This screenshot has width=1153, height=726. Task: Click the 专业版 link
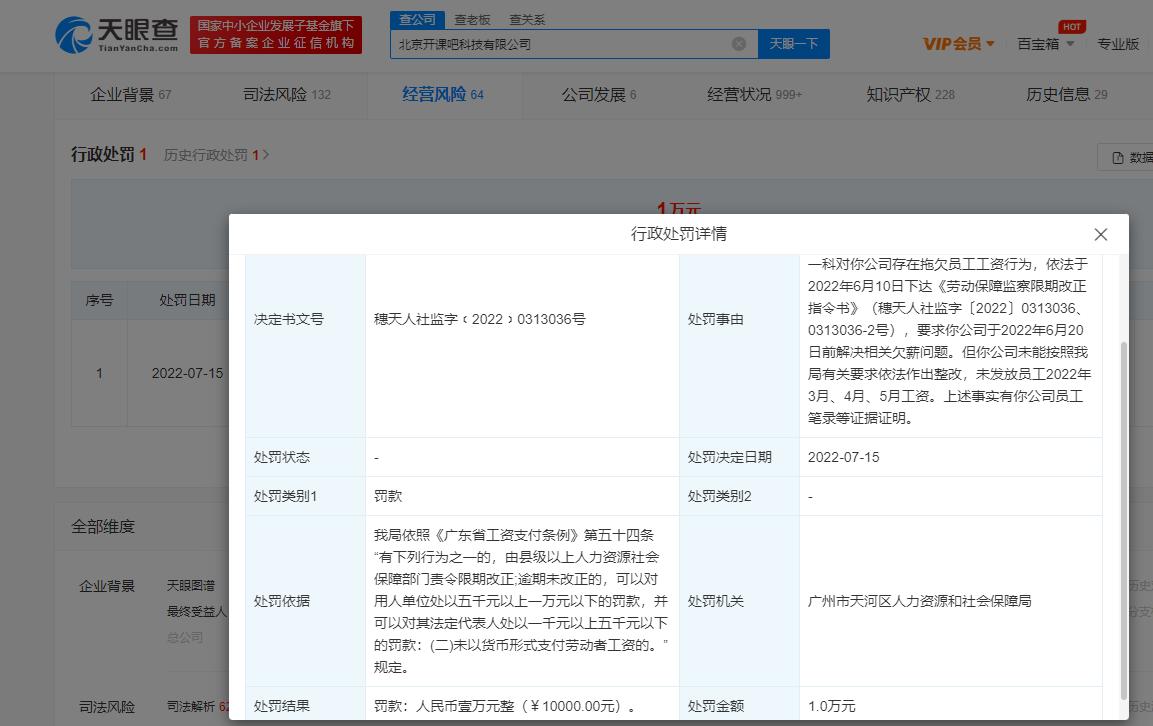pos(1118,44)
